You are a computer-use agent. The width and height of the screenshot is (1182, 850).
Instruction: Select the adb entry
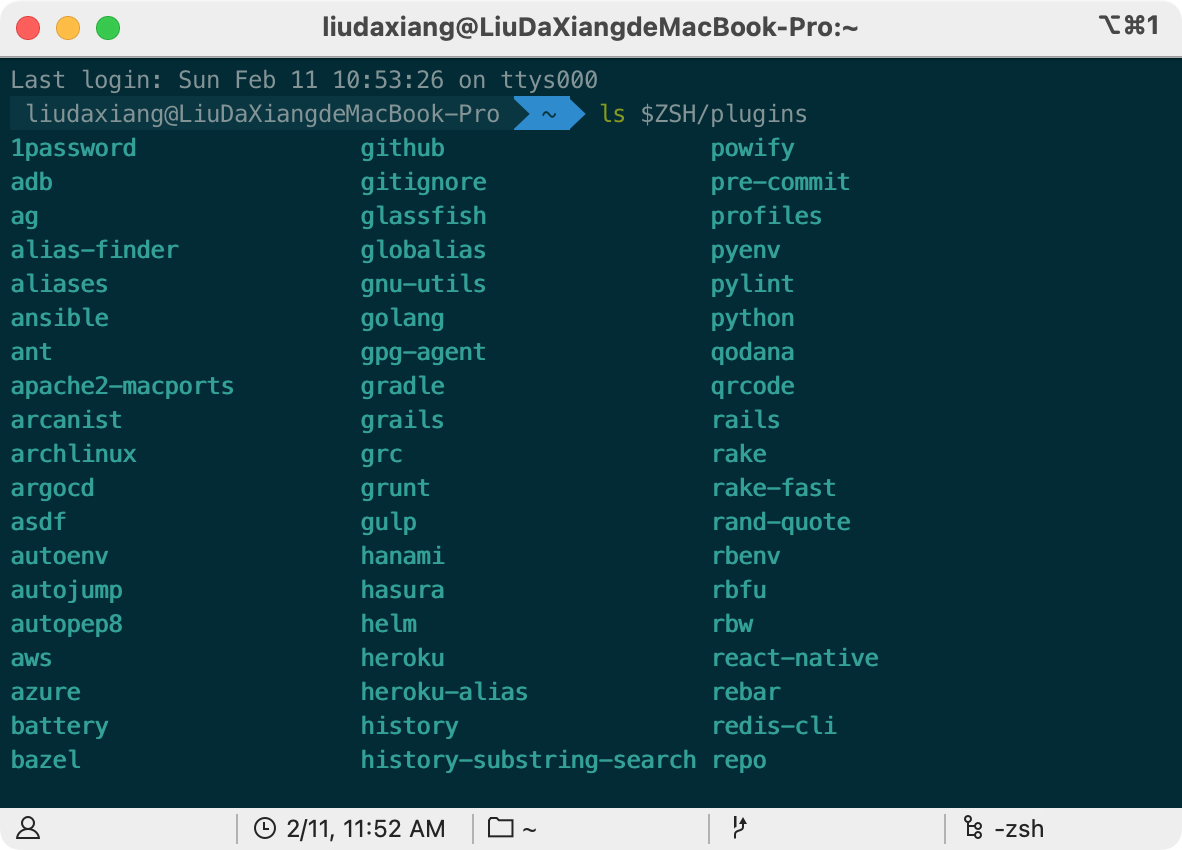32,182
